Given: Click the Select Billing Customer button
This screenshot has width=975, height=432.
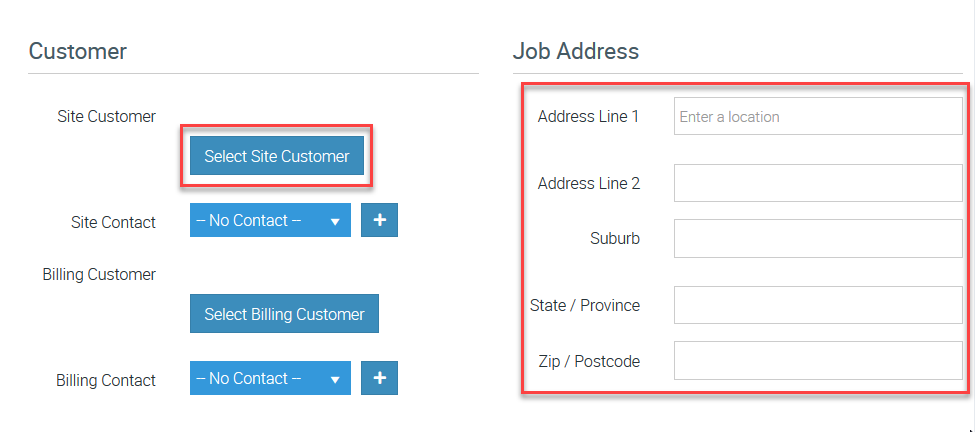Looking at the screenshot, I should (284, 314).
